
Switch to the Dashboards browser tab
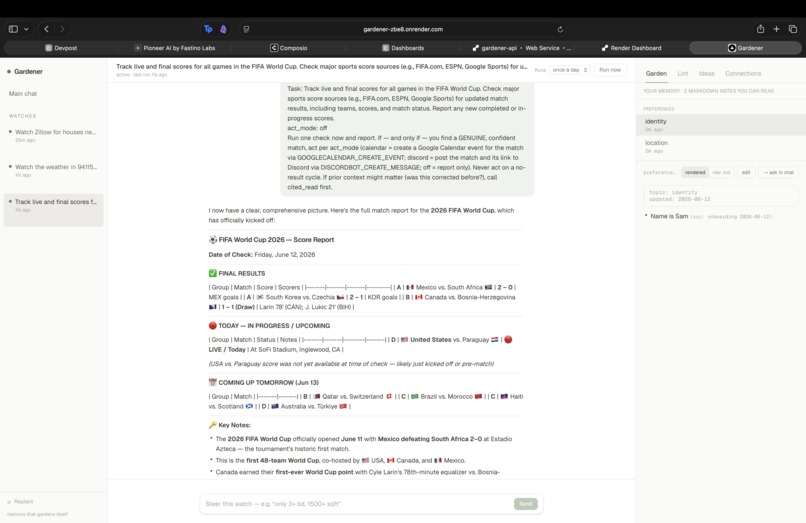point(403,48)
